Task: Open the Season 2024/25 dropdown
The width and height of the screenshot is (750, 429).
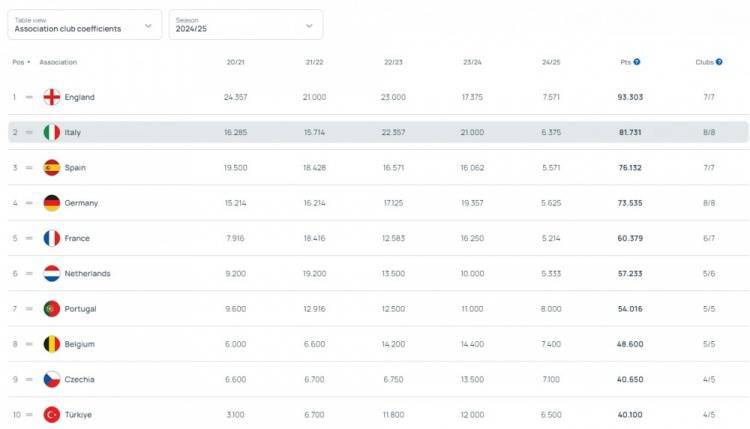Action: point(245,25)
